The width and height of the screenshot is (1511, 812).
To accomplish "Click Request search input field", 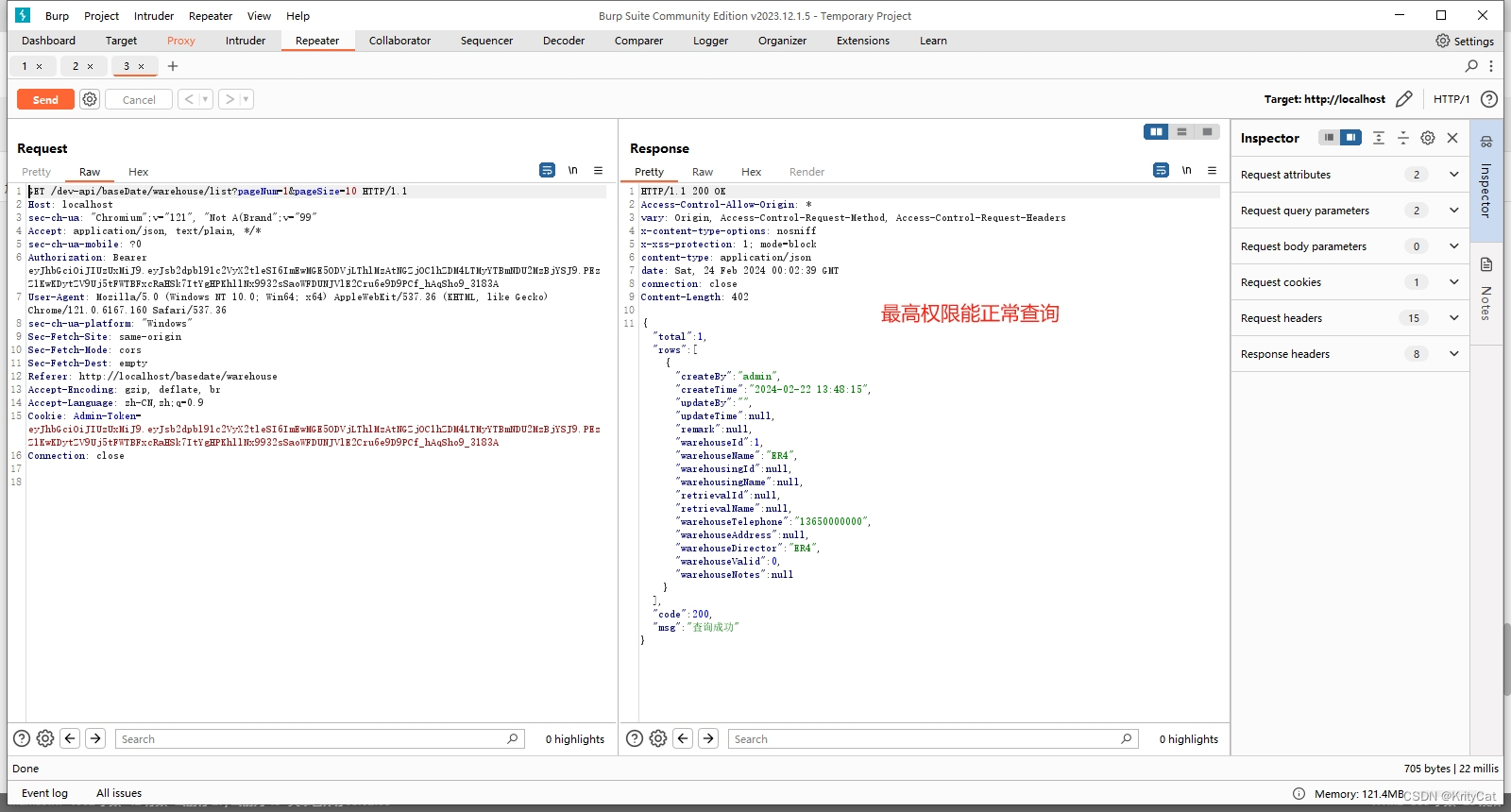I will point(319,739).
